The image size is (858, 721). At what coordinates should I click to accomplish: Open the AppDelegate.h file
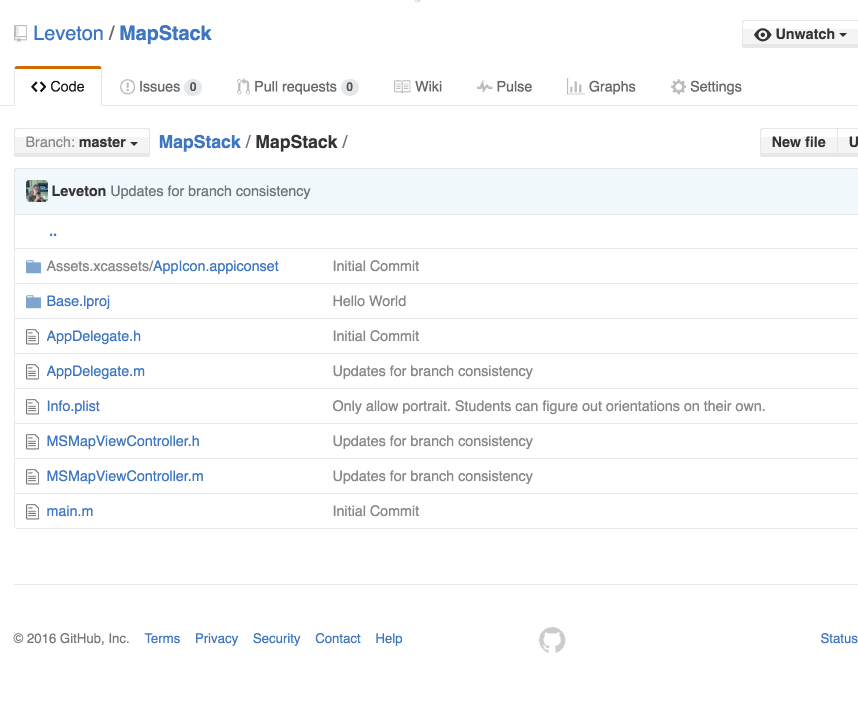[x=94, y=336]
